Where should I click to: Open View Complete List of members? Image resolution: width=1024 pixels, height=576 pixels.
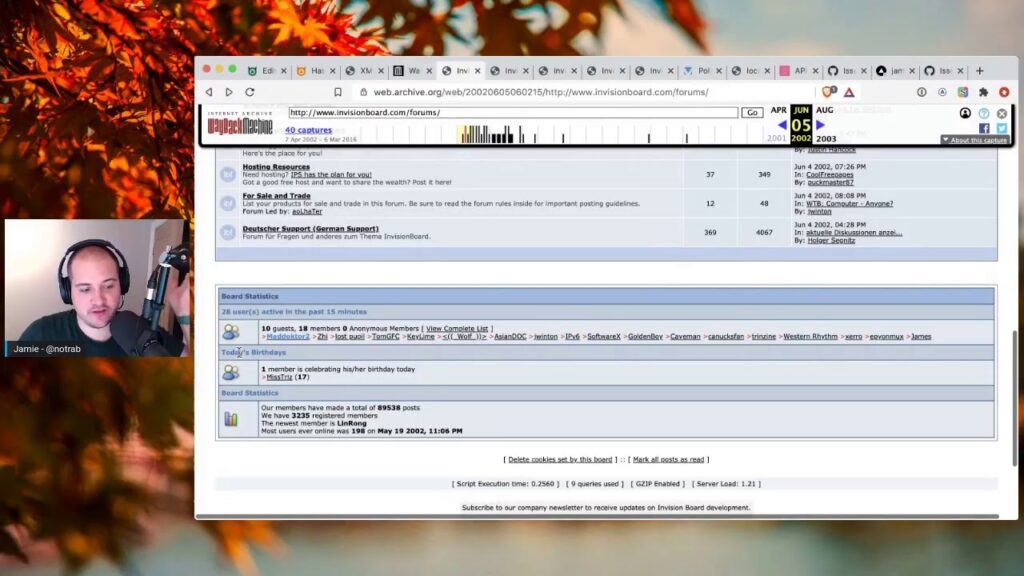457,328
